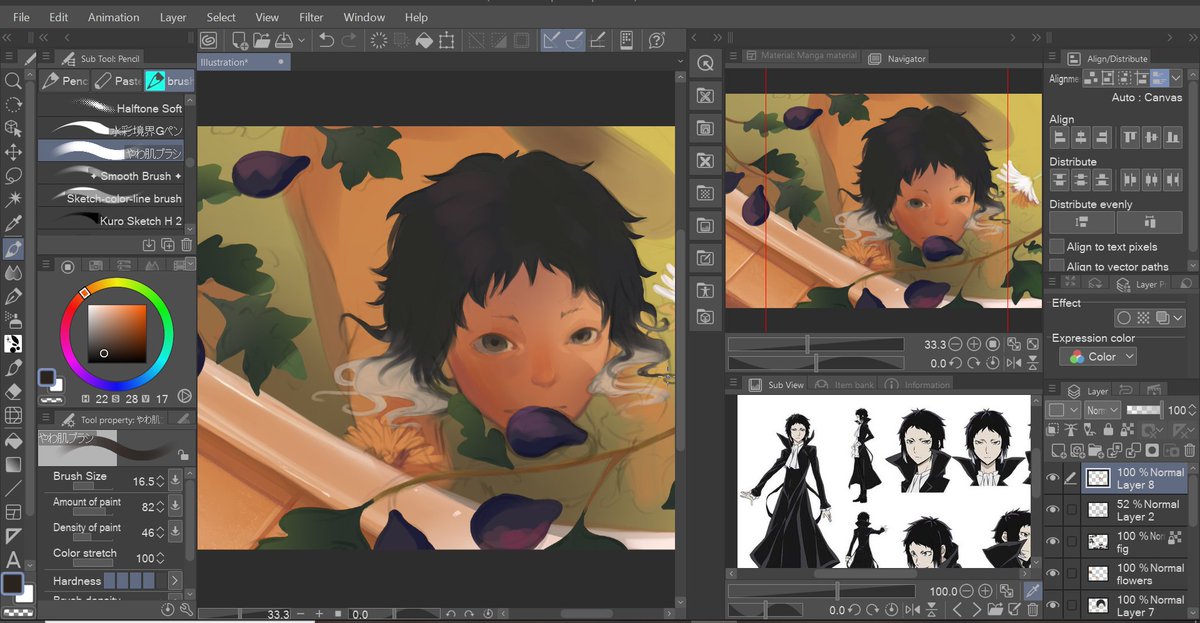Toggle visibility of Layer 8
This screenshot has height=623, width=1200.
click(1052, 479)
